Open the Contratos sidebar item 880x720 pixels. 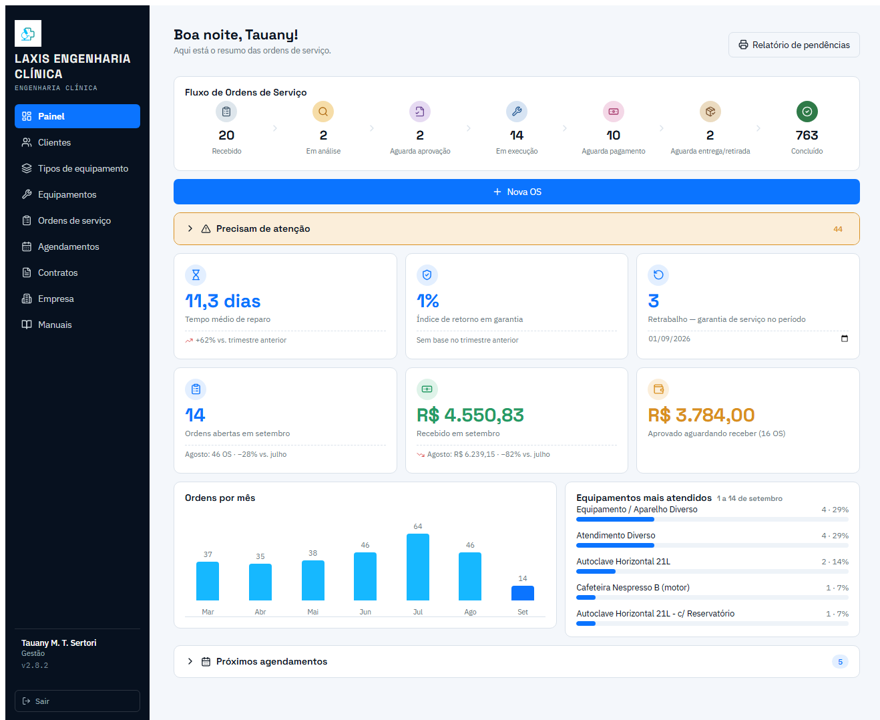pyautogui.click(x=77, y=273)
